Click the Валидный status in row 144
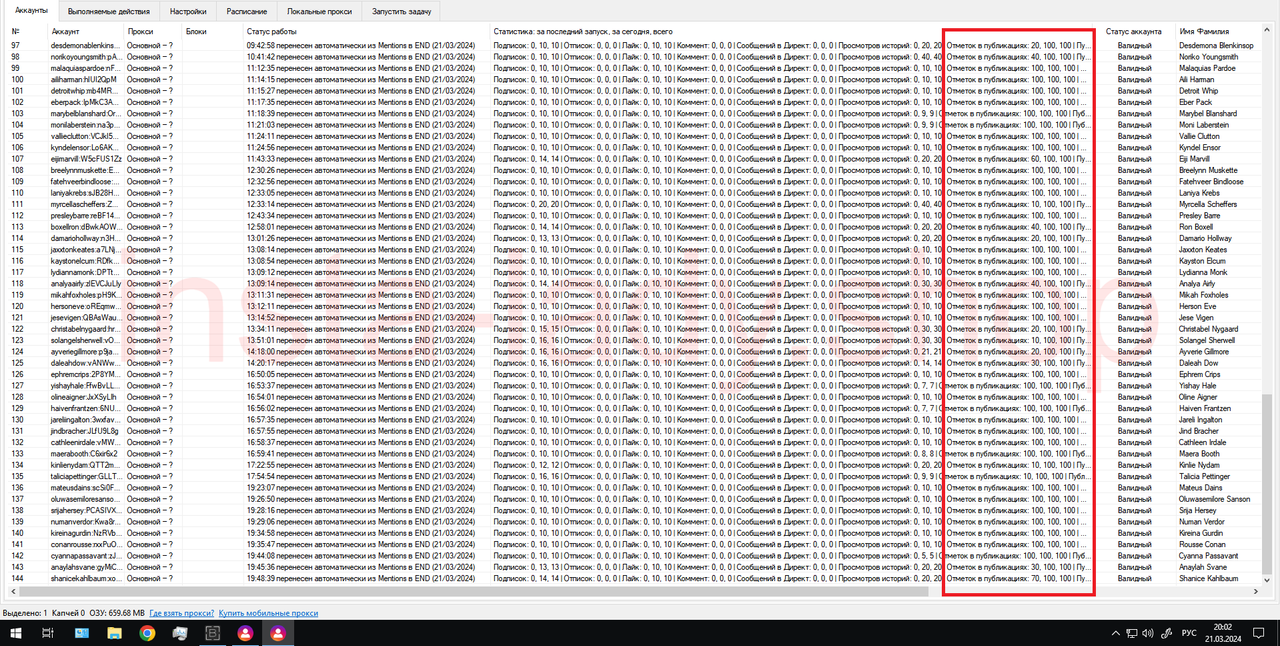 (x=1134, y=577)
